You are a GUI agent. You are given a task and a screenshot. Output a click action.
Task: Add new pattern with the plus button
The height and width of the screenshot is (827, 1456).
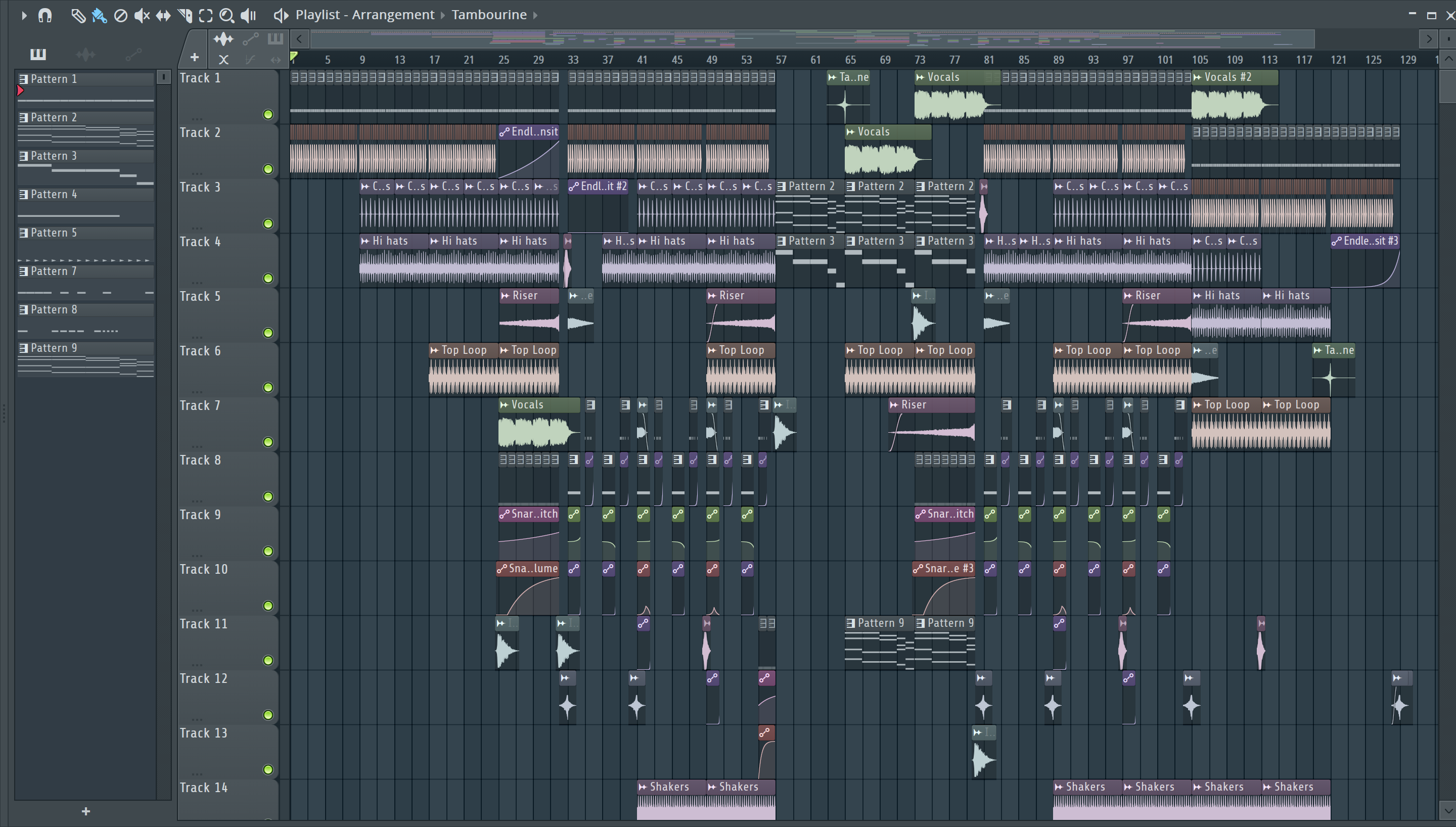[x=86, y=811]
